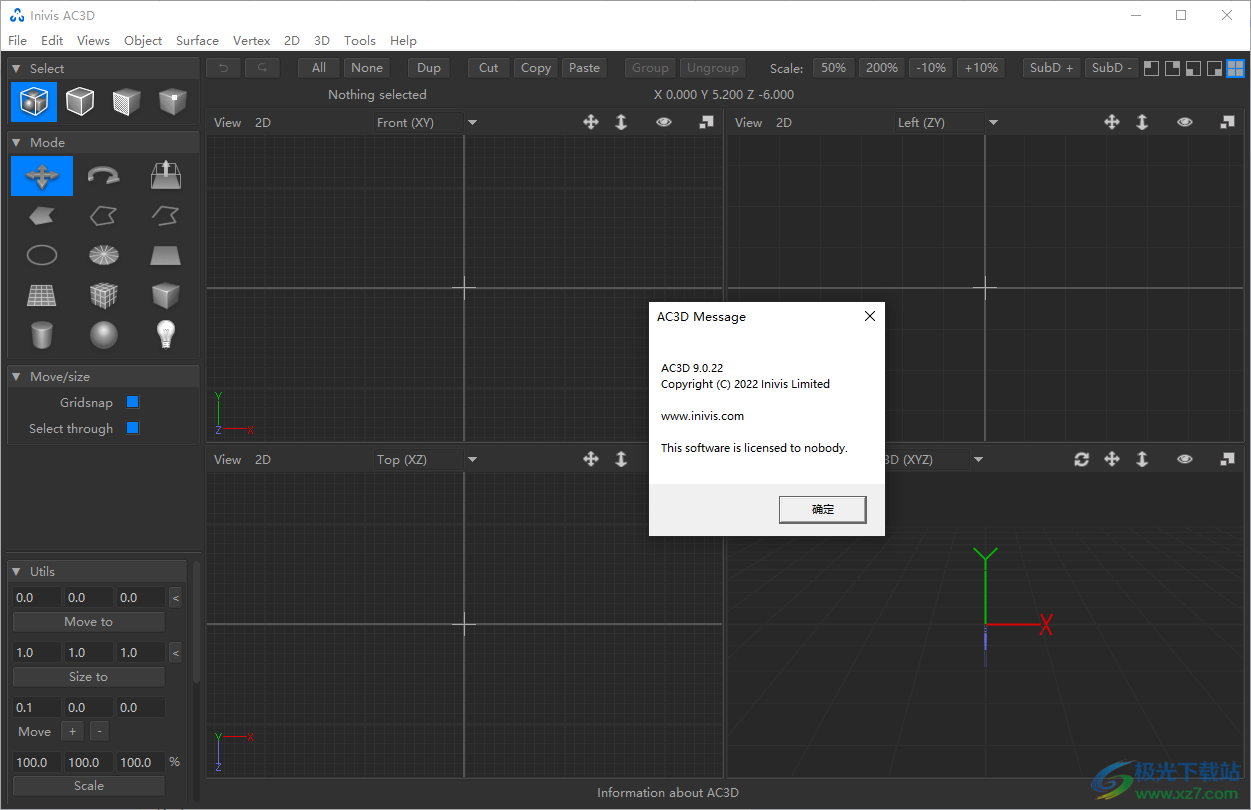Open the Vertex menu
The height and width of the screenshot is (810, 1251).
coord(251,41)
